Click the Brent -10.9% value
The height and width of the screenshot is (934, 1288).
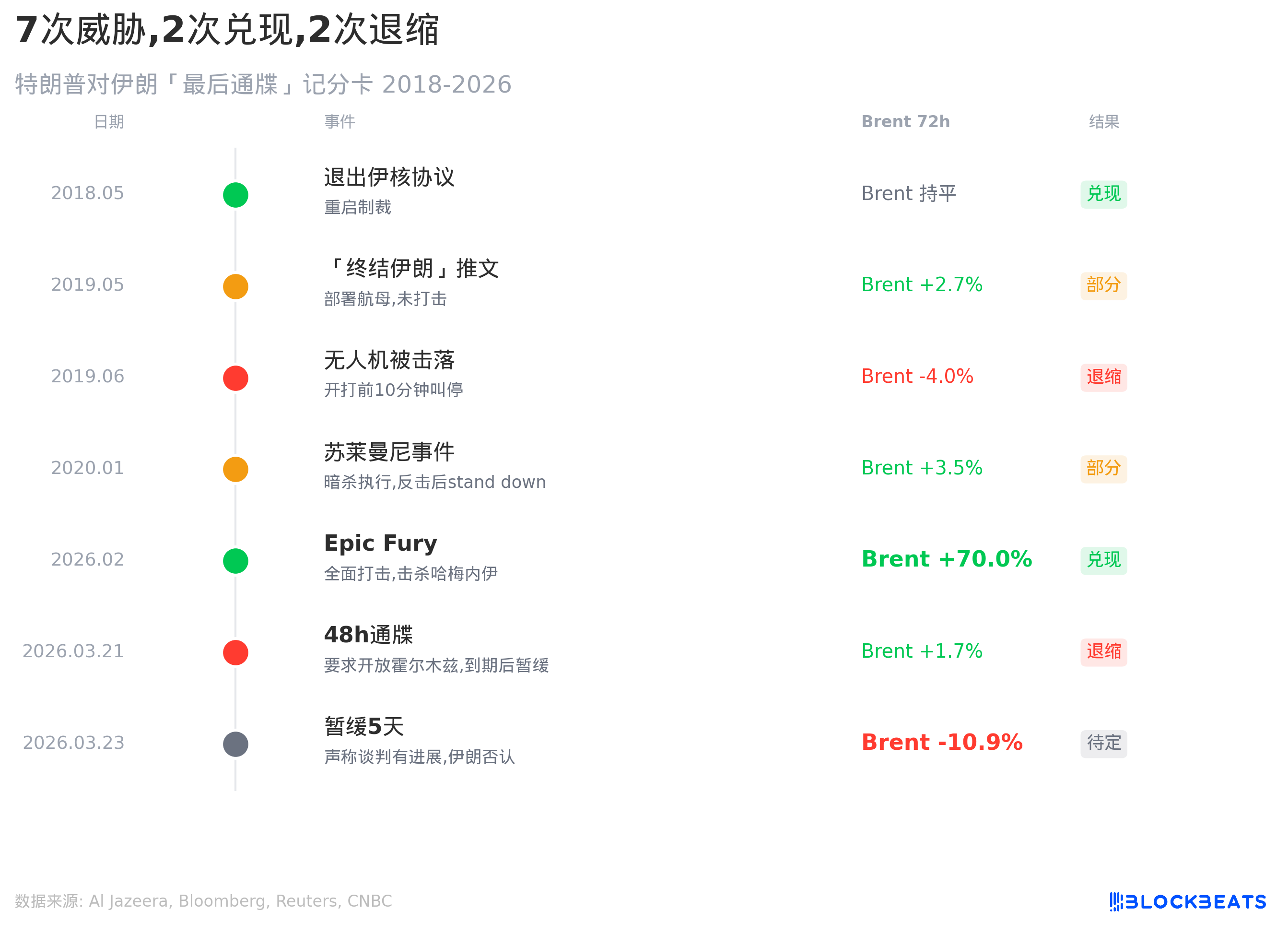[942, 742]
